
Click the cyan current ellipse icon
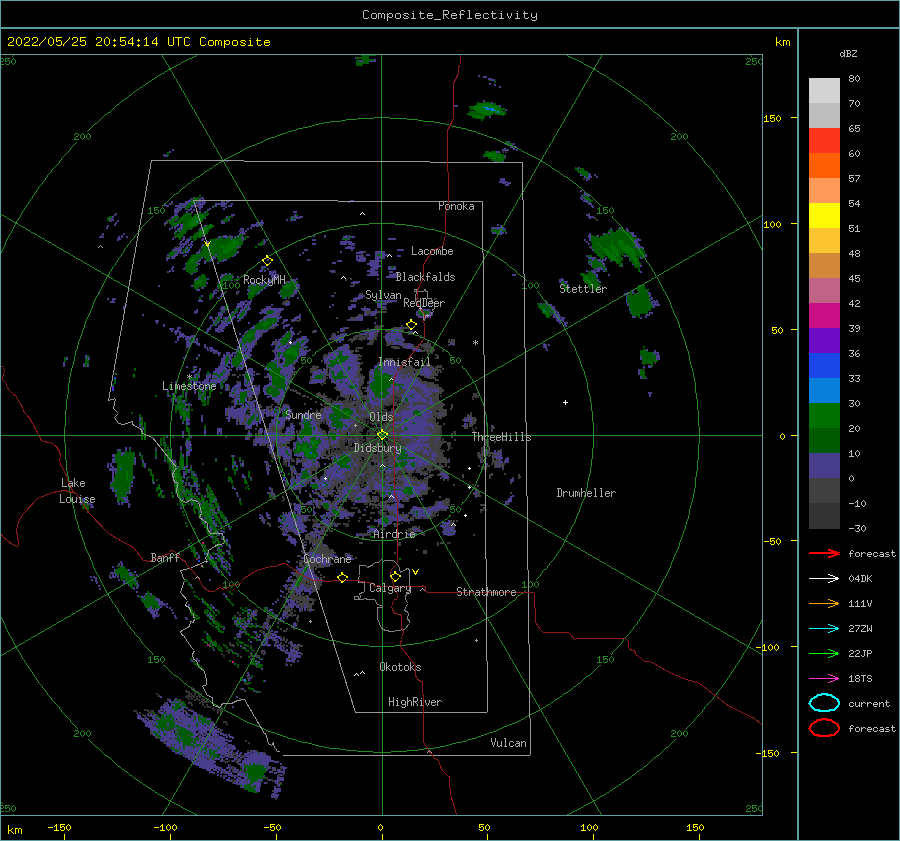(824, 703)
